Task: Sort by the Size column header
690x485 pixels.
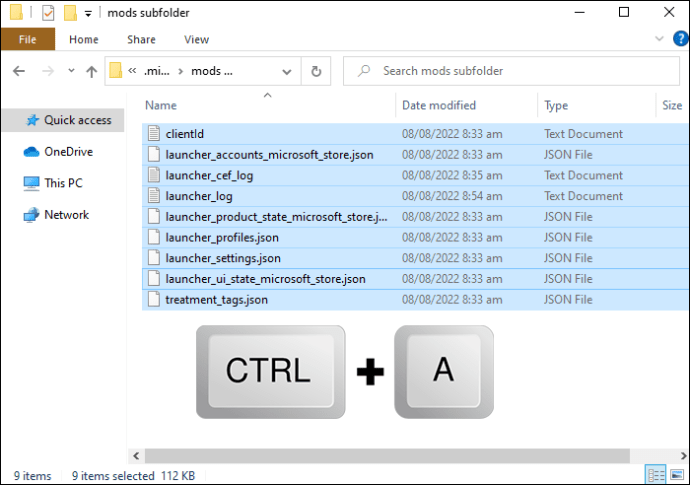Action: click(672, 105)
